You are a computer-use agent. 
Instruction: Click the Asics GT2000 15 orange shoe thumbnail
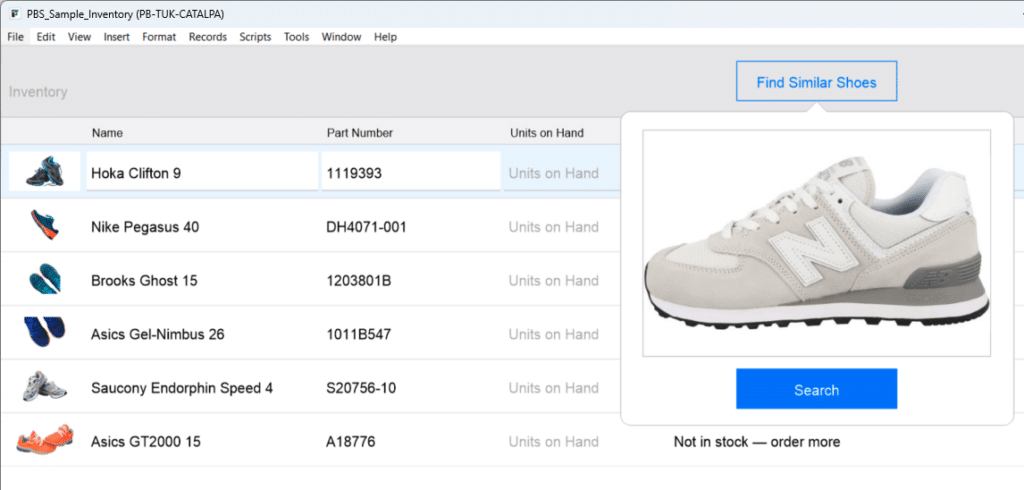(x=45, y=439)
